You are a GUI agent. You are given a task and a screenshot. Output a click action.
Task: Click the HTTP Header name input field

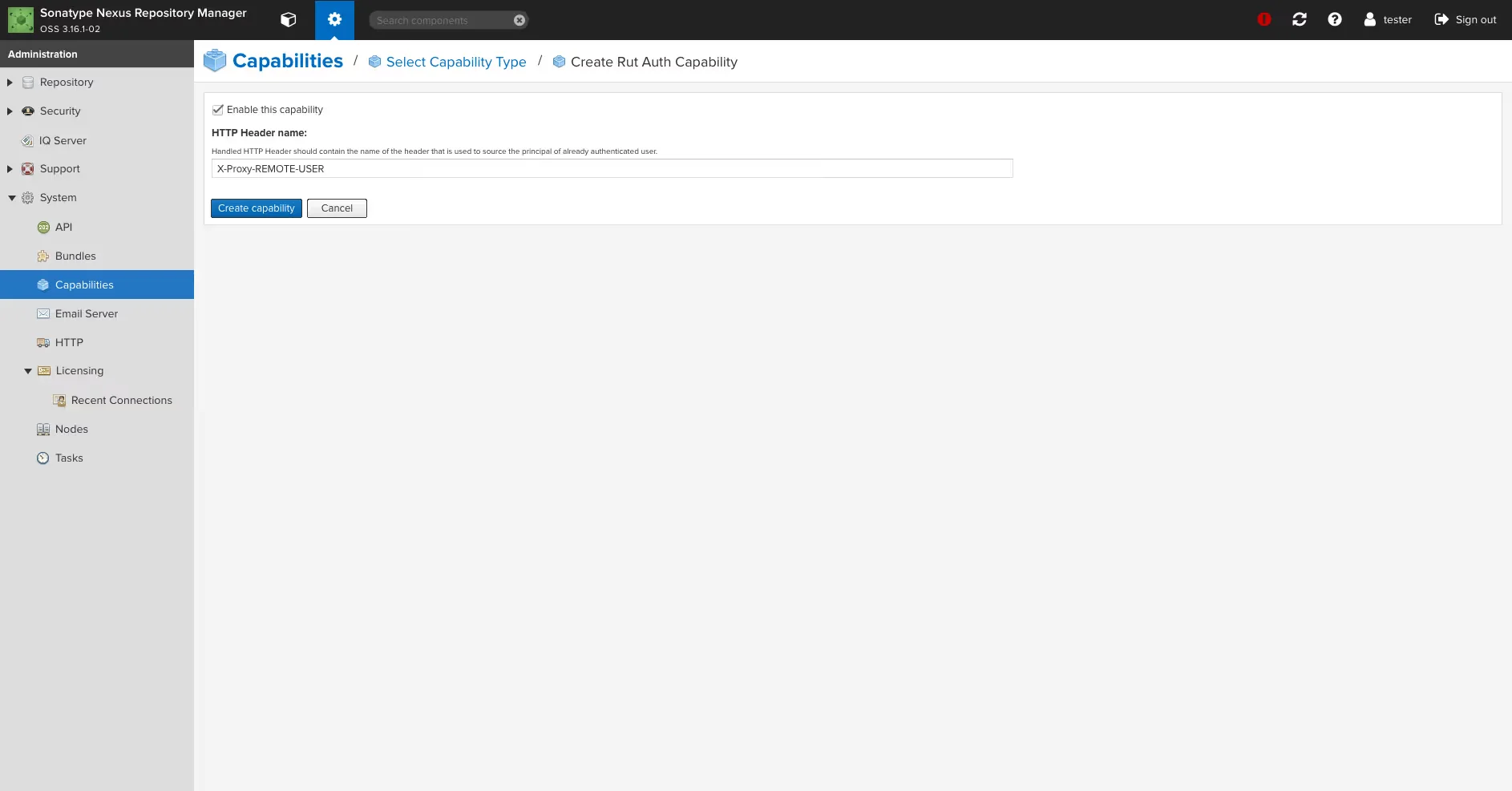[x=612, y=169]
